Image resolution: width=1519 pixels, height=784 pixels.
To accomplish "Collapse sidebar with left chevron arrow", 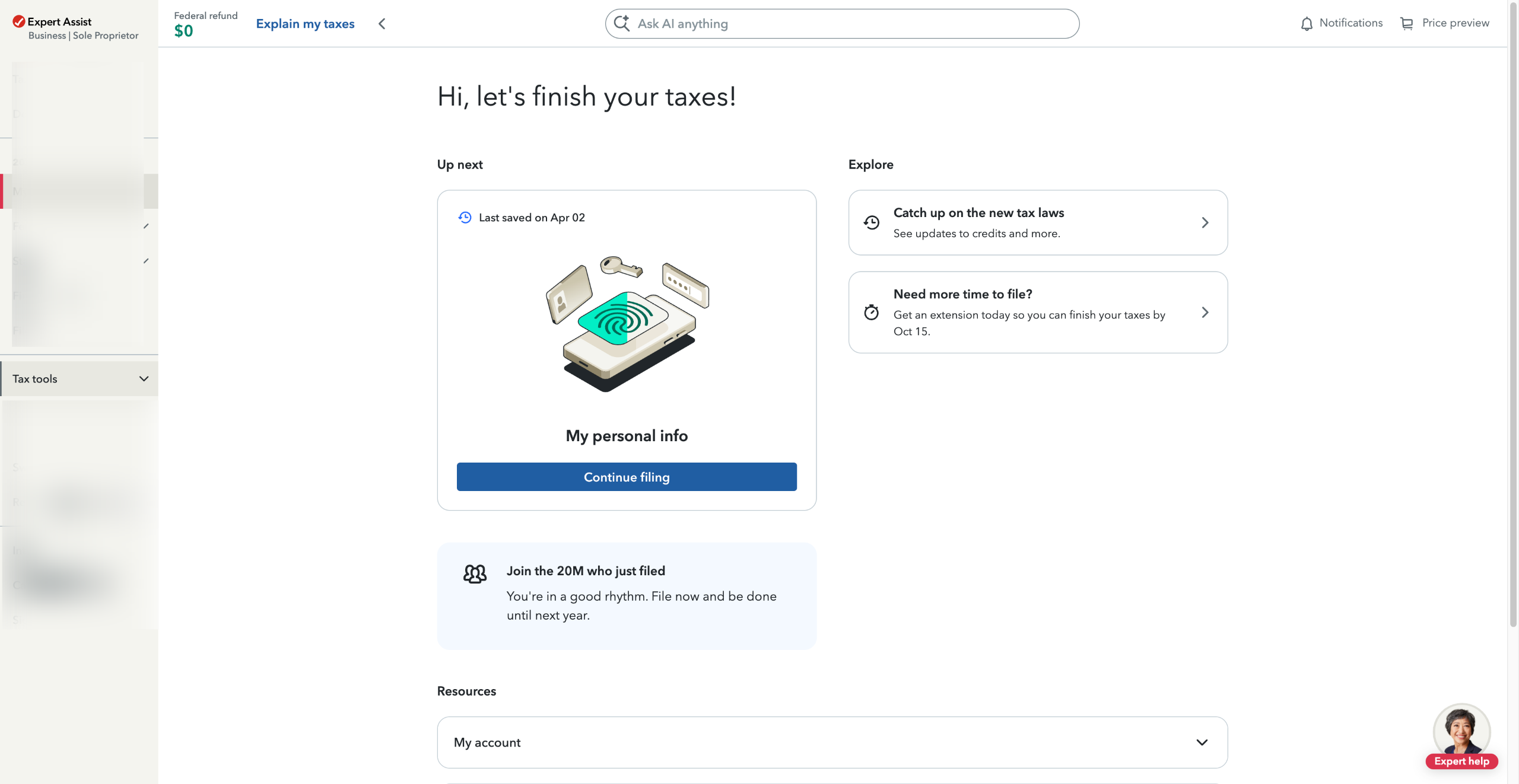I will [x=382, y=24].
